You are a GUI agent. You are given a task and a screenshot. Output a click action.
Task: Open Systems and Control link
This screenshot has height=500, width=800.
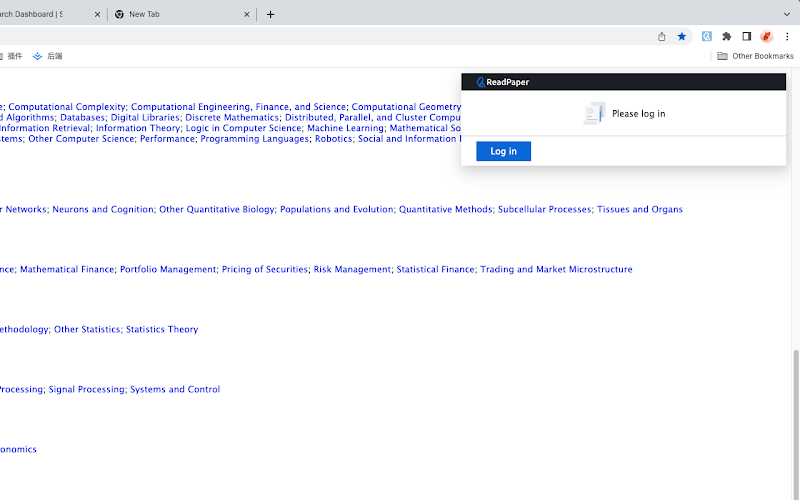pyautogui.click(x=175, y=389)
